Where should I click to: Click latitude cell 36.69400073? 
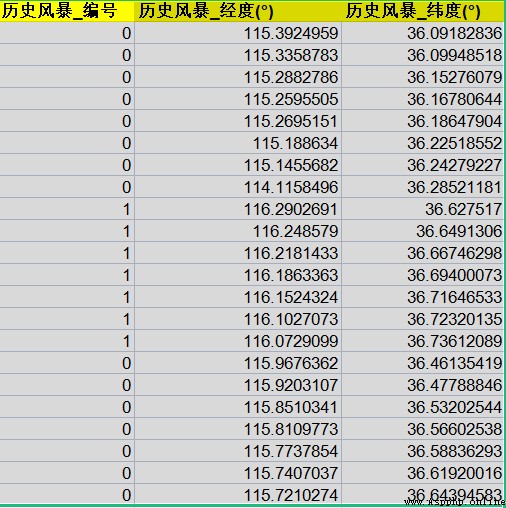[x=423, y=275]
